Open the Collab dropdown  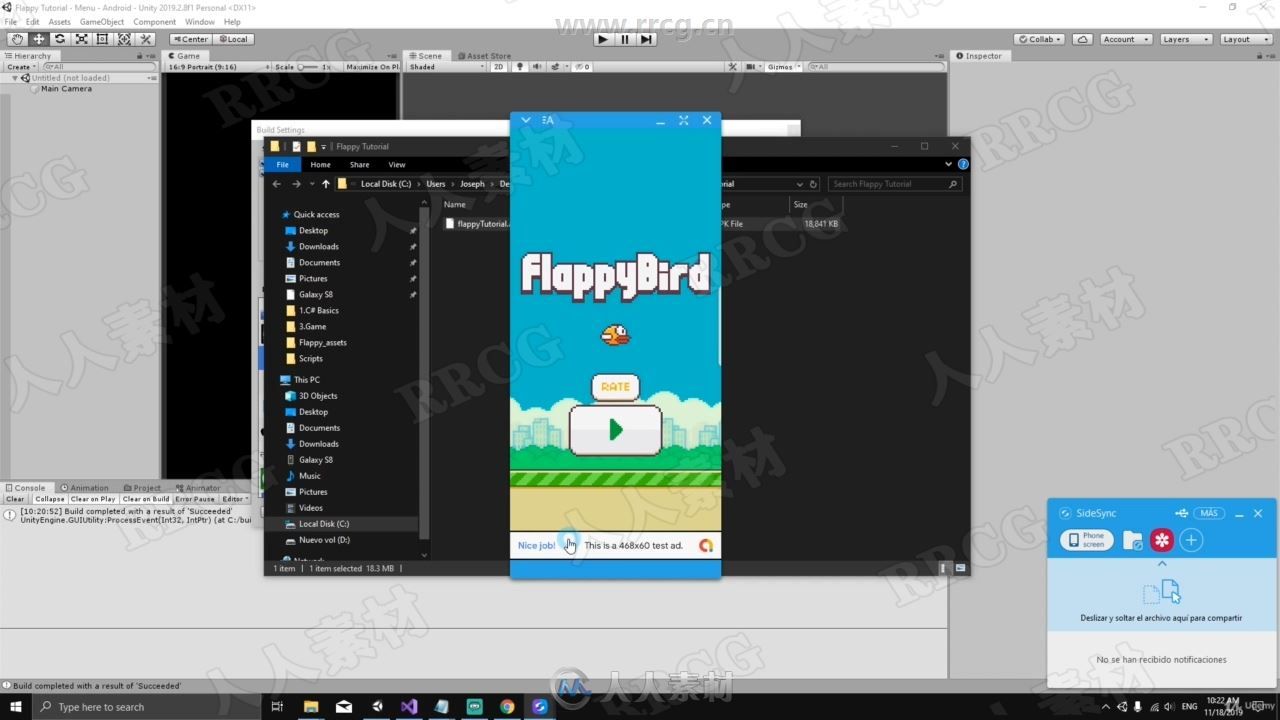click(x=1039, y=39)
